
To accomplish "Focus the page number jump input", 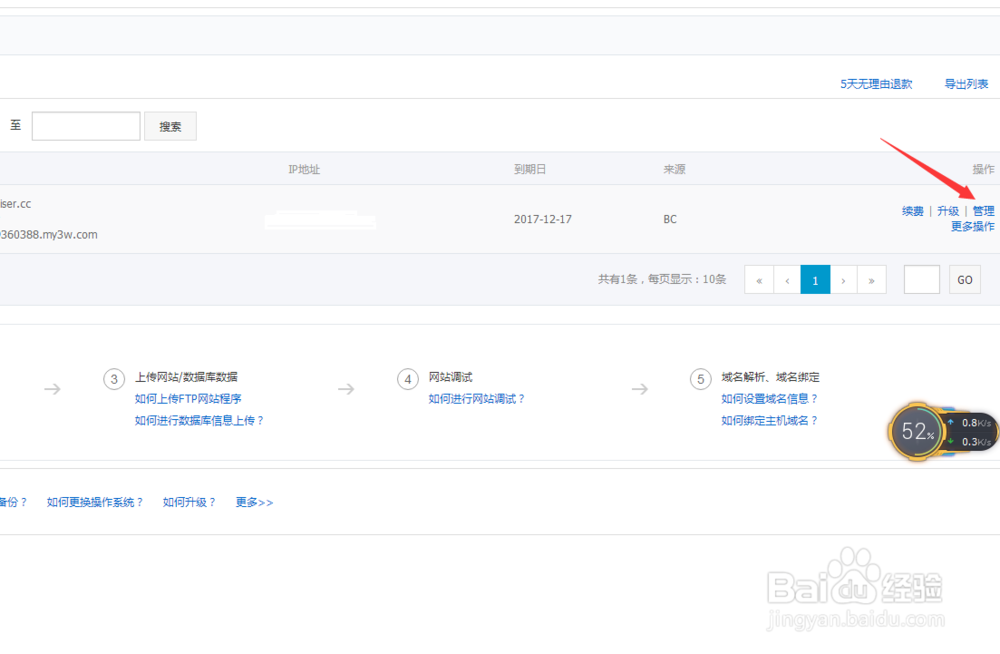I will [922, 279].
